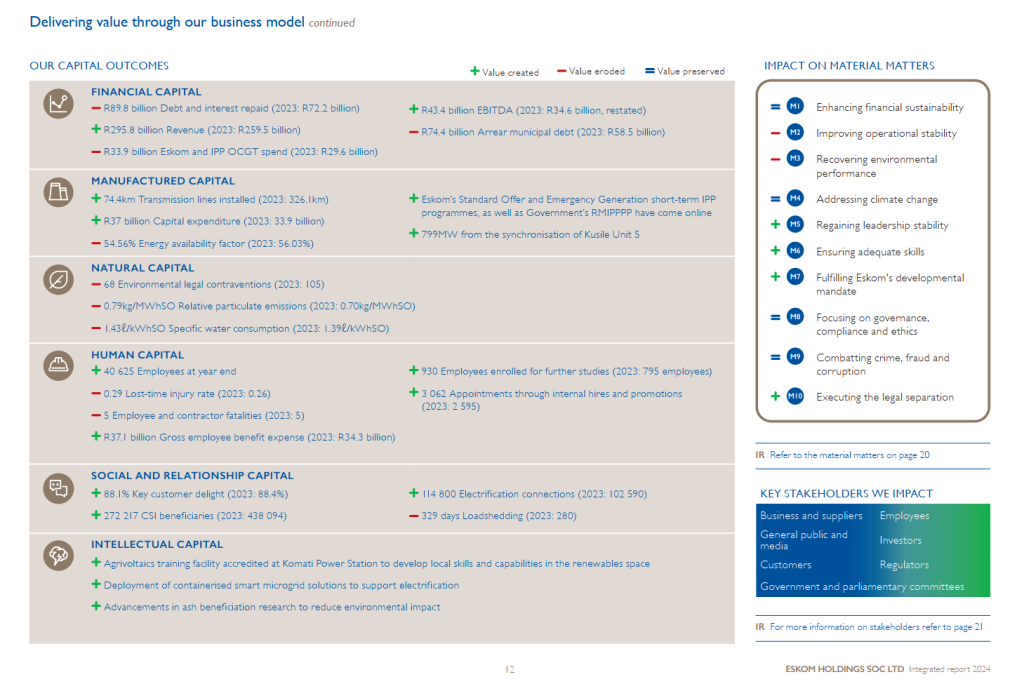Click the 'FINANCIAL CAPITAL' heading
Viewport: 1024px width, 684px height.
(146, 92)
